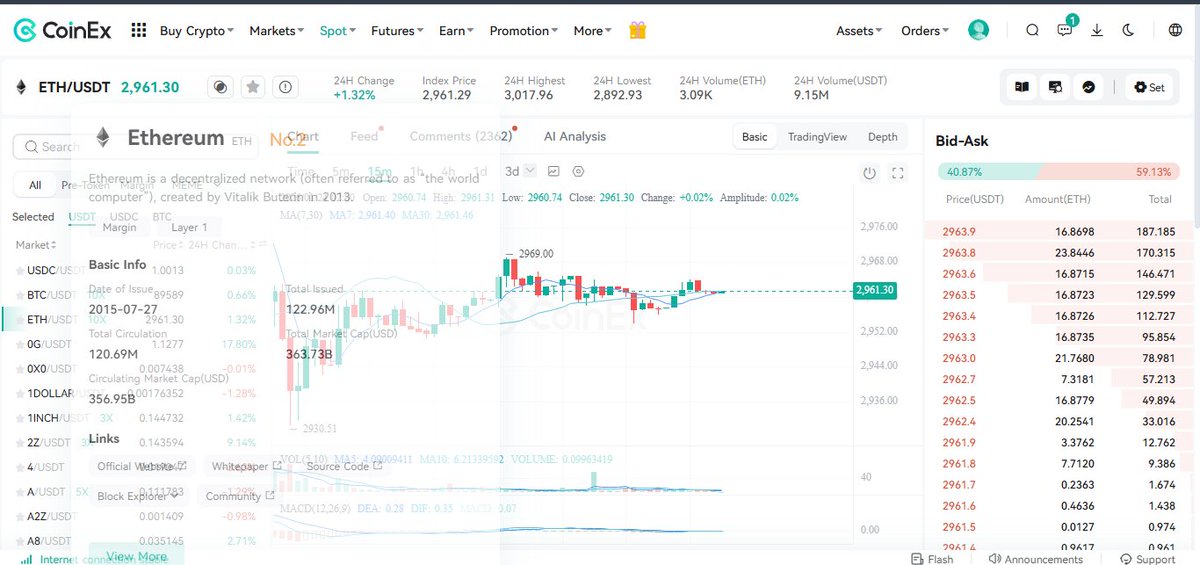Toggle favorite star for A2Z/USDT

coord(19,517)
